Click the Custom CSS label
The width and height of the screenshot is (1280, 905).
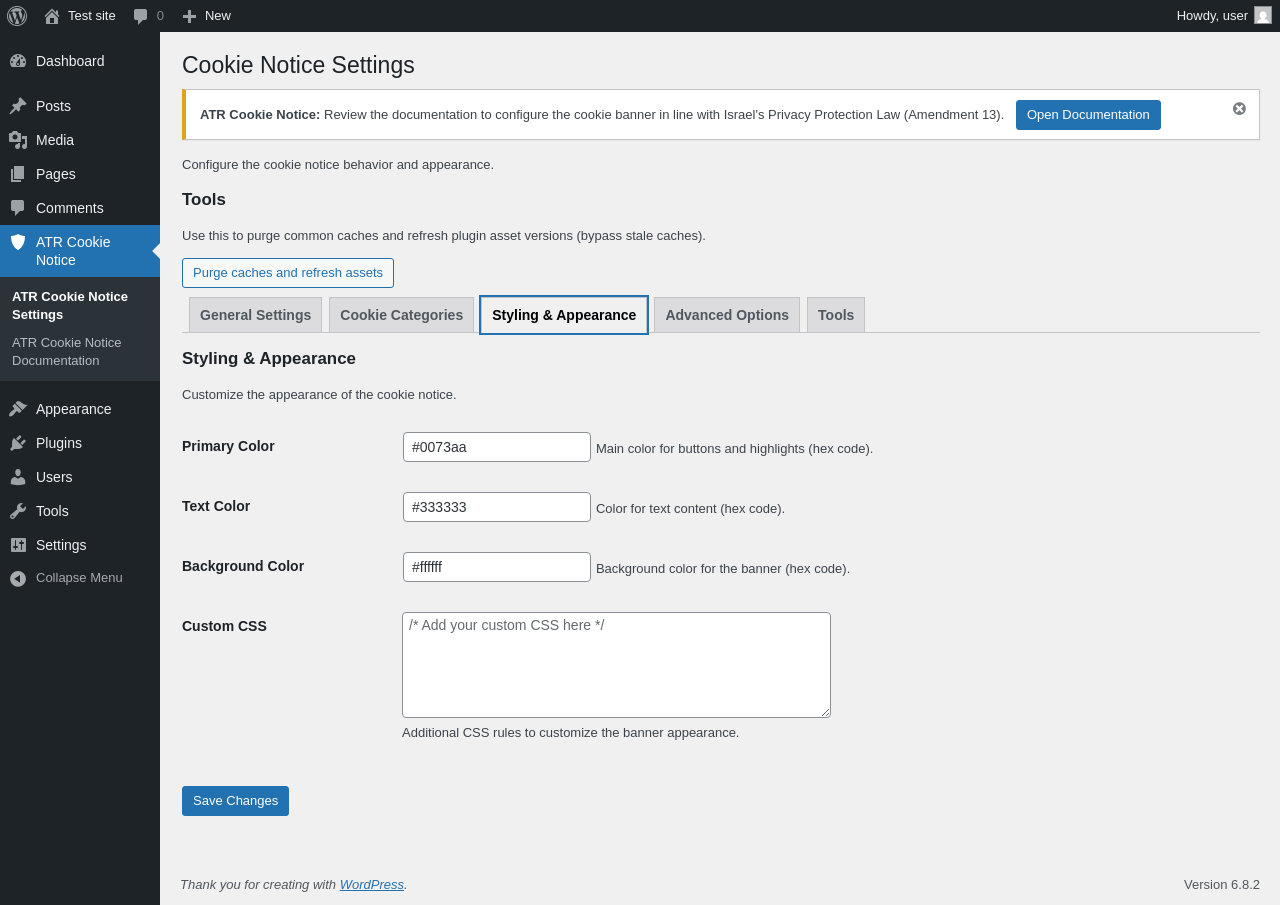224,626
